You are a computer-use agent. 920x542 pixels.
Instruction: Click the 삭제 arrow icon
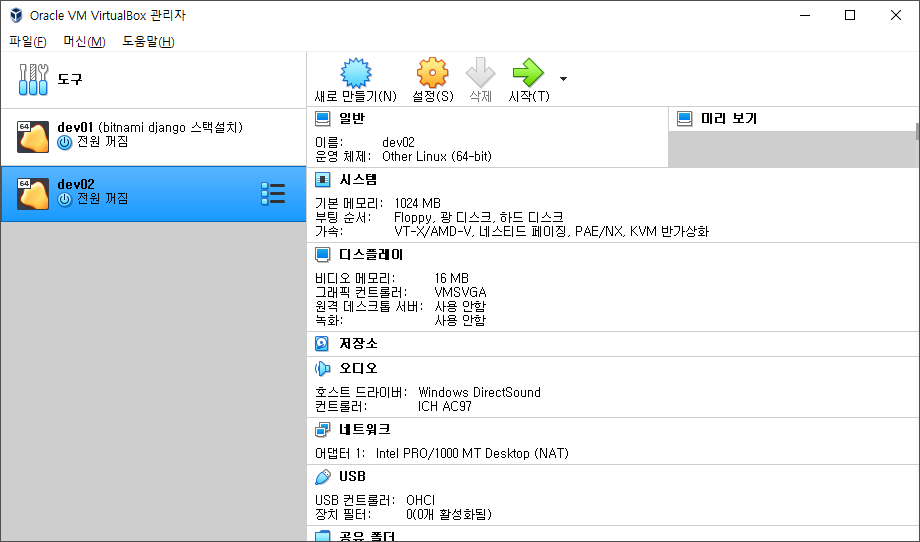[481, 73]
